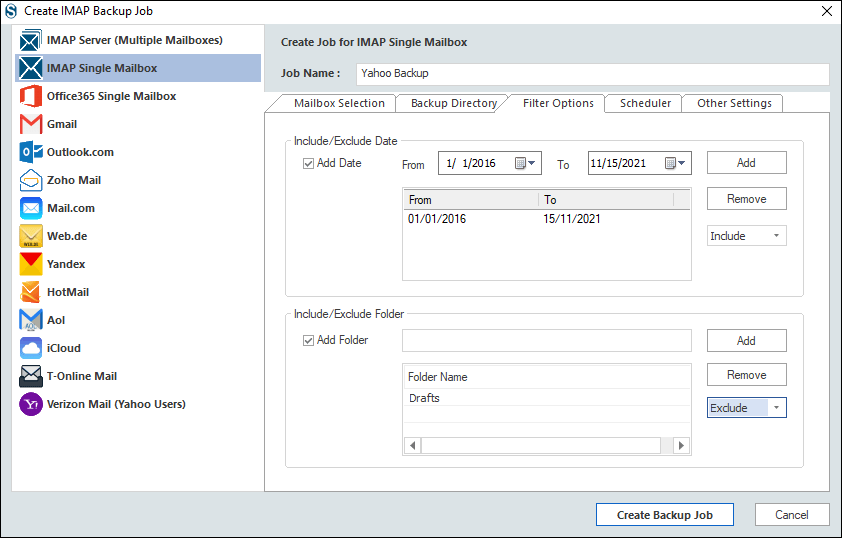Click folder list scrollbar left arrow

click(412, 445)
